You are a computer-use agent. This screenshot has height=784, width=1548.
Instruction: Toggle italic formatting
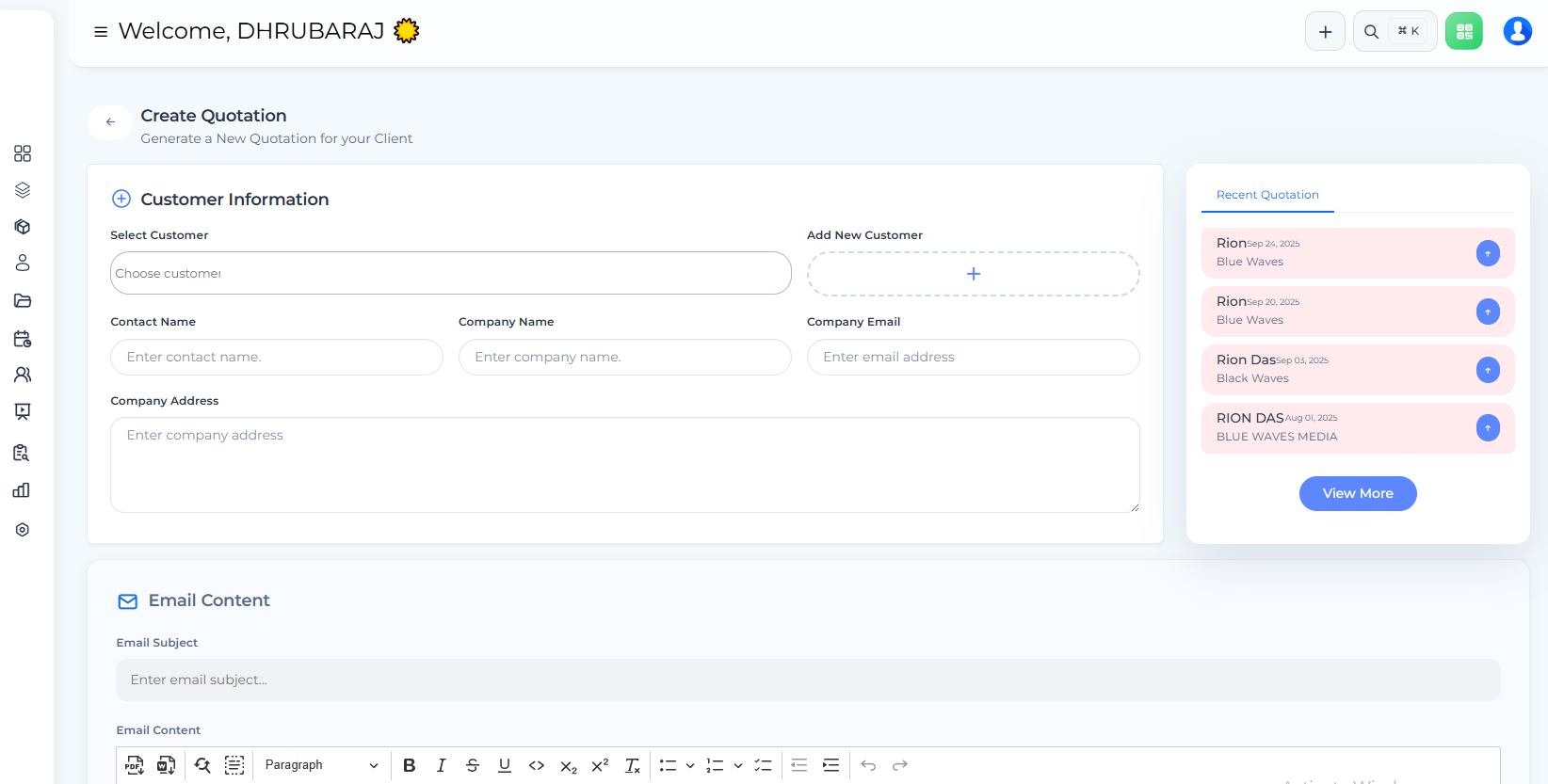[x=441, y=765]
